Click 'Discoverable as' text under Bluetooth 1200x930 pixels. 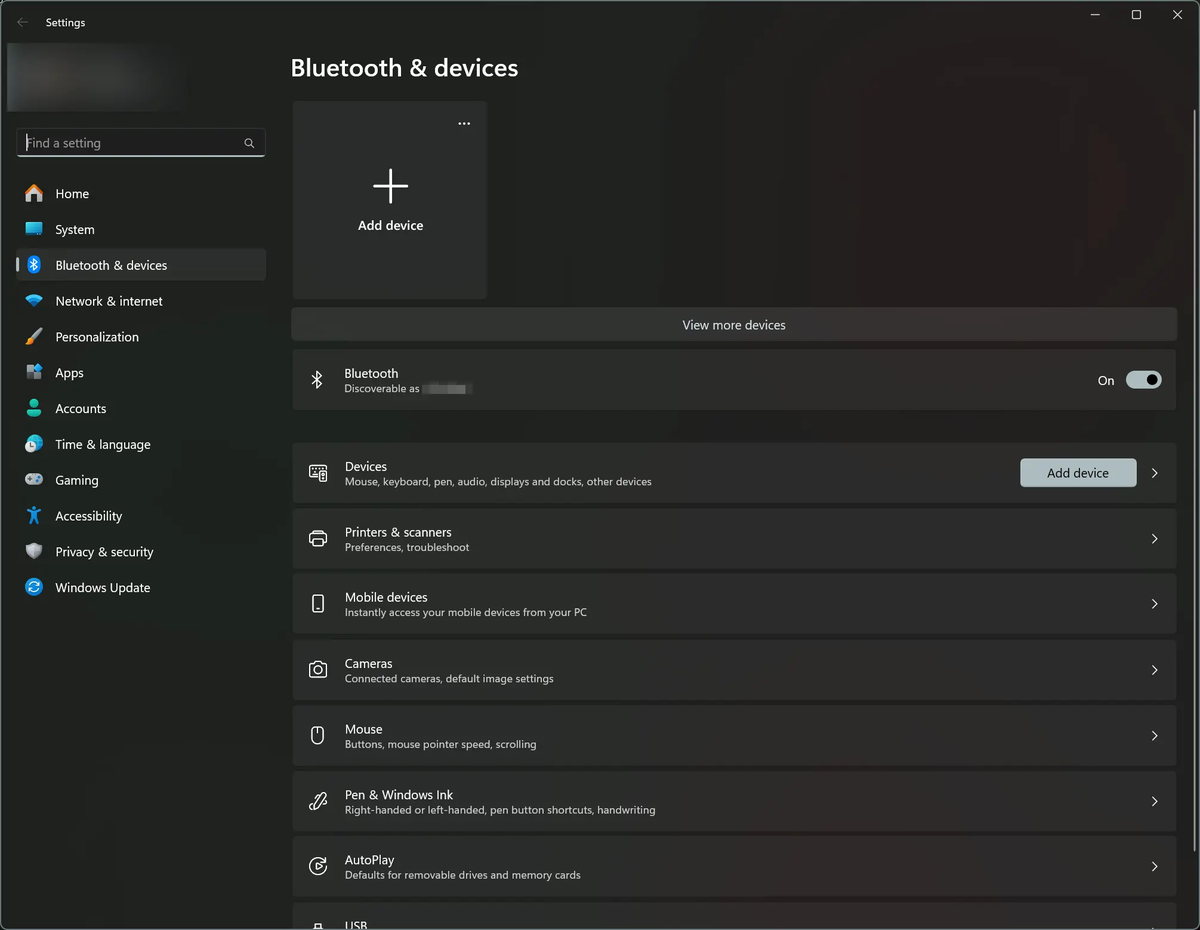382,389
